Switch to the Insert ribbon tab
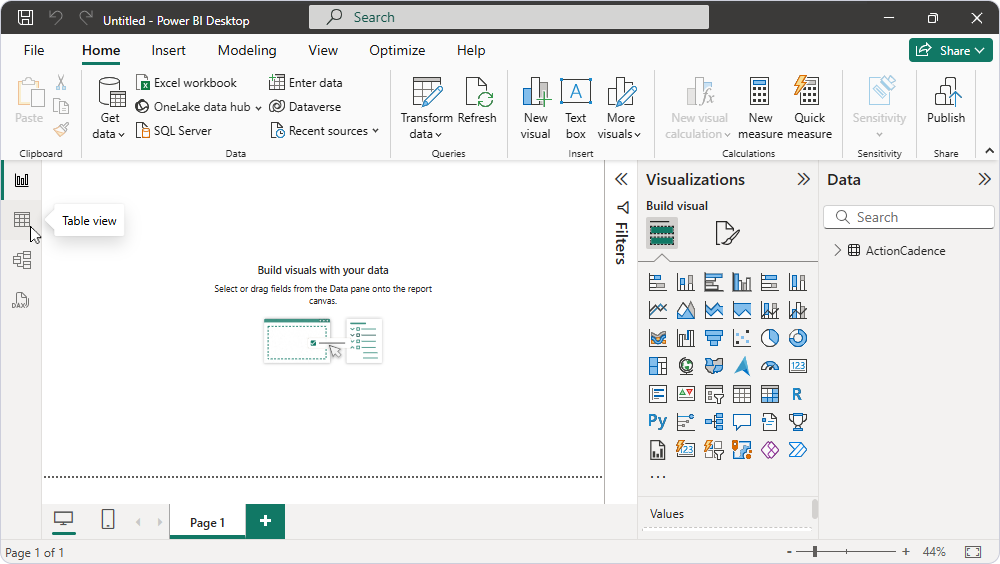 click(x=168, y=50)
